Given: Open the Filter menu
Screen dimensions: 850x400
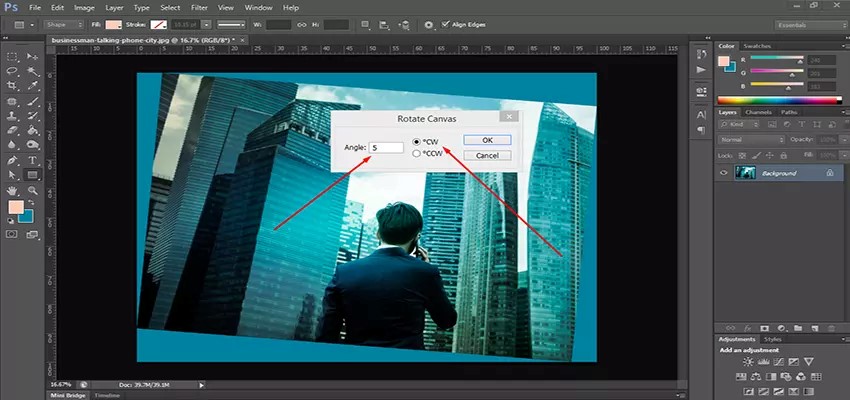Looking at the screenshot, I should 199,7.
